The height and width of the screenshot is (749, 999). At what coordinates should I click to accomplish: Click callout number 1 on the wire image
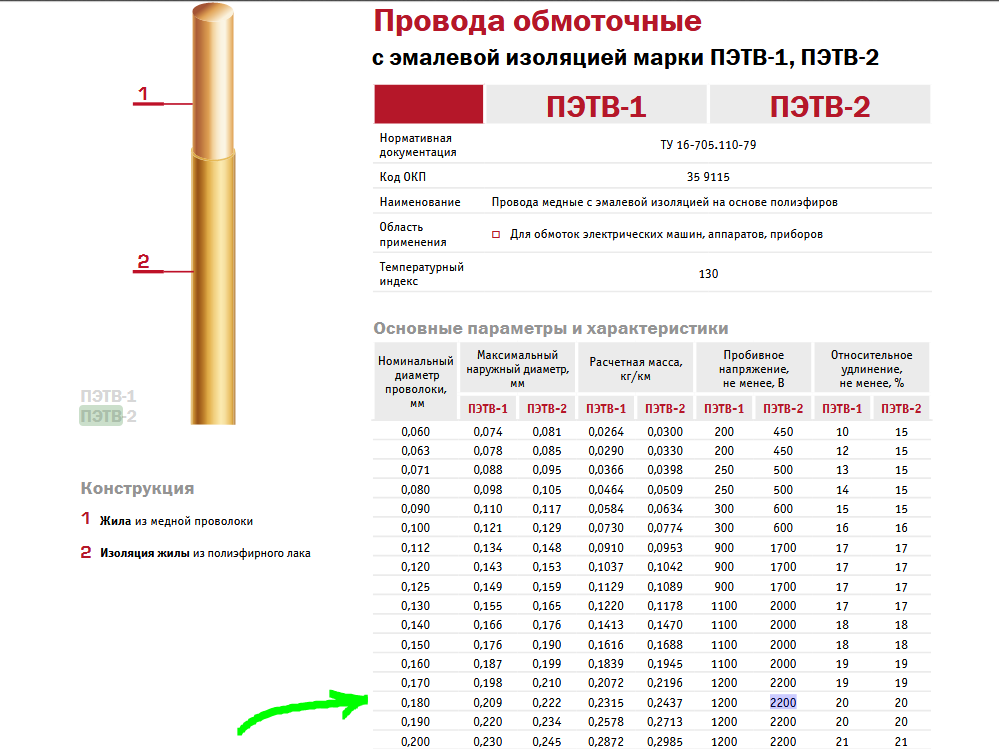[143, 94]
